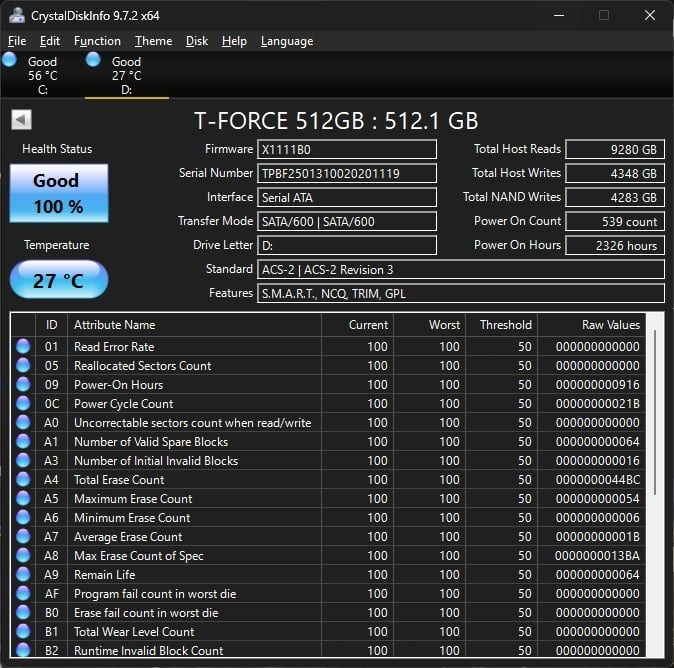Screen dimensions: 674x668
Task: Click Total Host Writes value 4348 GB
Action: (x=615, y=173)
